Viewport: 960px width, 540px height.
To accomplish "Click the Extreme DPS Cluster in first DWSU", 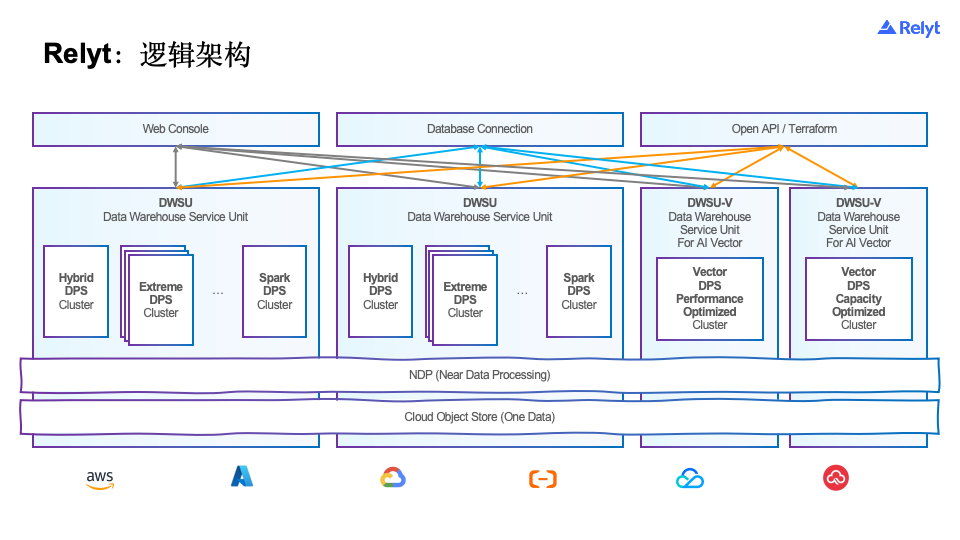I will coord(160,299).
